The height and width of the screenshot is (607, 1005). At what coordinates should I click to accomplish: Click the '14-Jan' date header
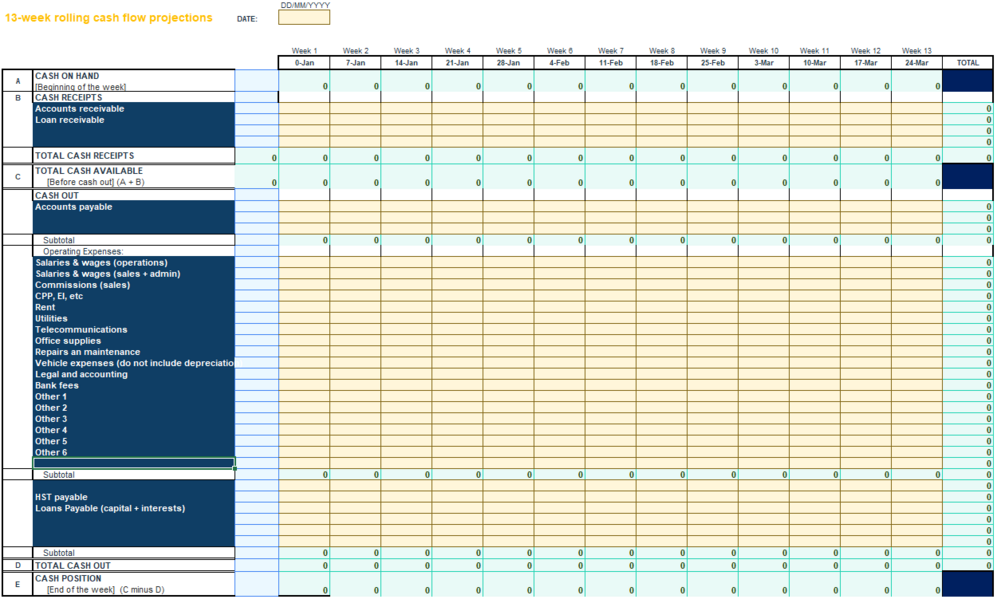coord(406,63)
